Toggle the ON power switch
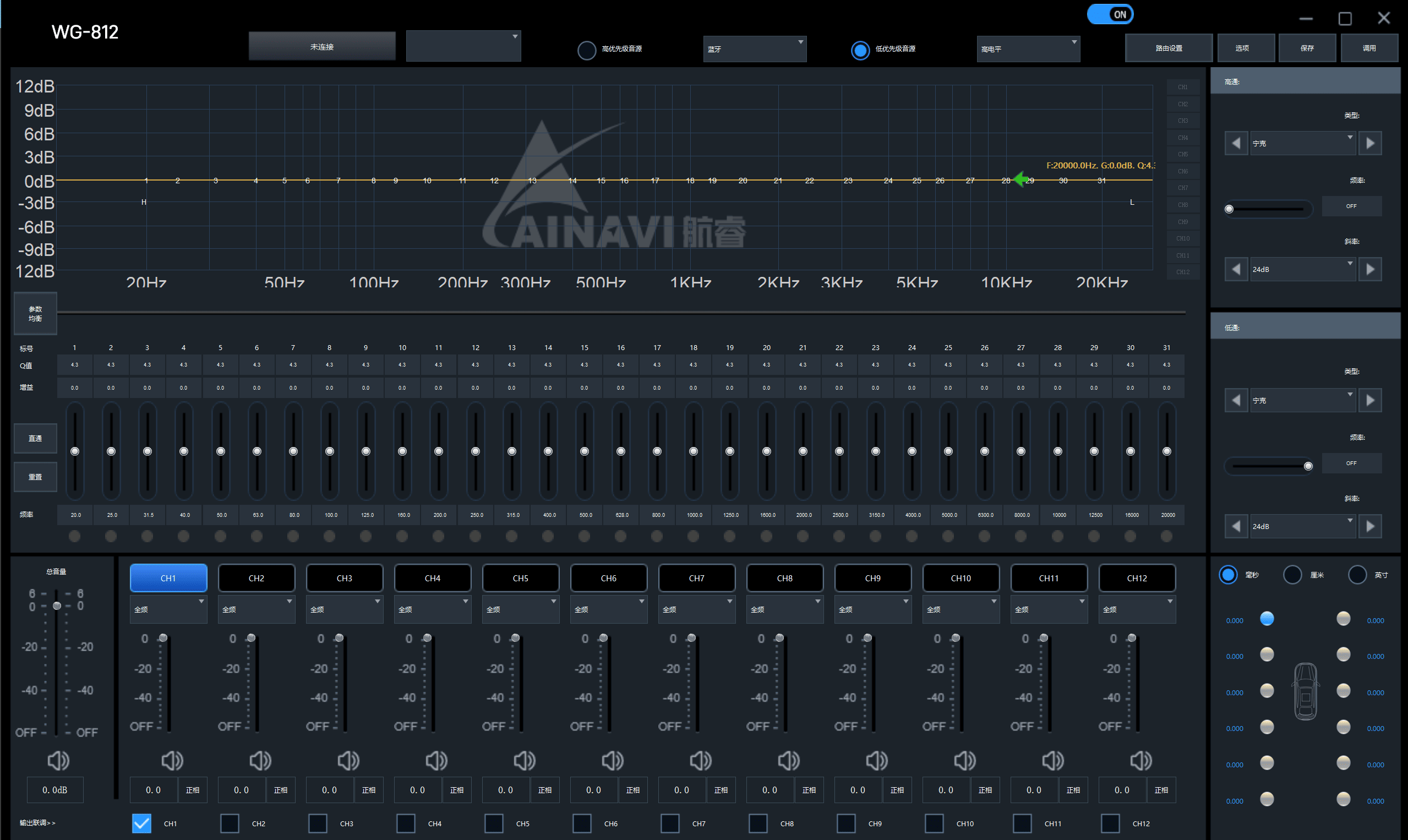This screenshot has height=840, width=1408. pos(1110,15)
